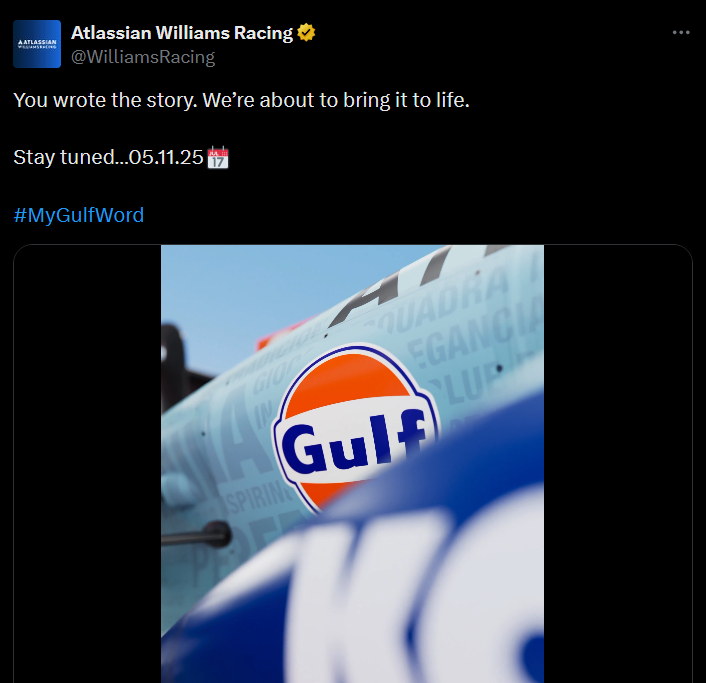This screenshot has height=683, width=706.
Task: Open the #MyGulfWord hashtag
Action: [x=79, y=215]
